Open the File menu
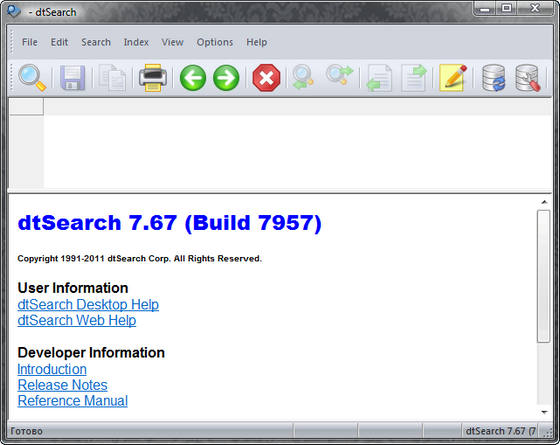Image resolution: width=560 pixels, height=445 pixels. tap(30, 42)
